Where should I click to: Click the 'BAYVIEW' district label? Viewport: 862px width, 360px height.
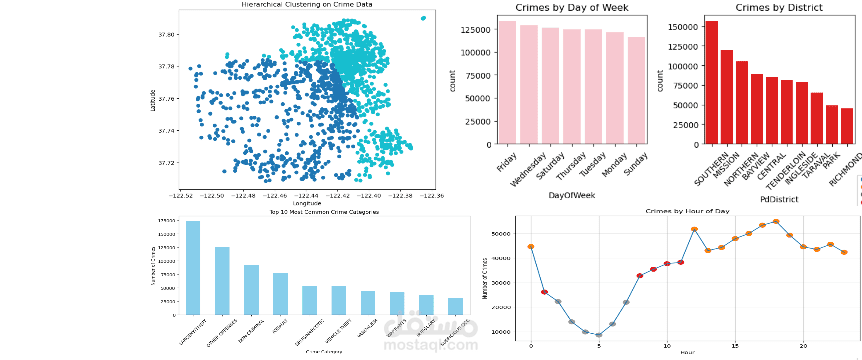pyautogui.click(x=757, y=165)
